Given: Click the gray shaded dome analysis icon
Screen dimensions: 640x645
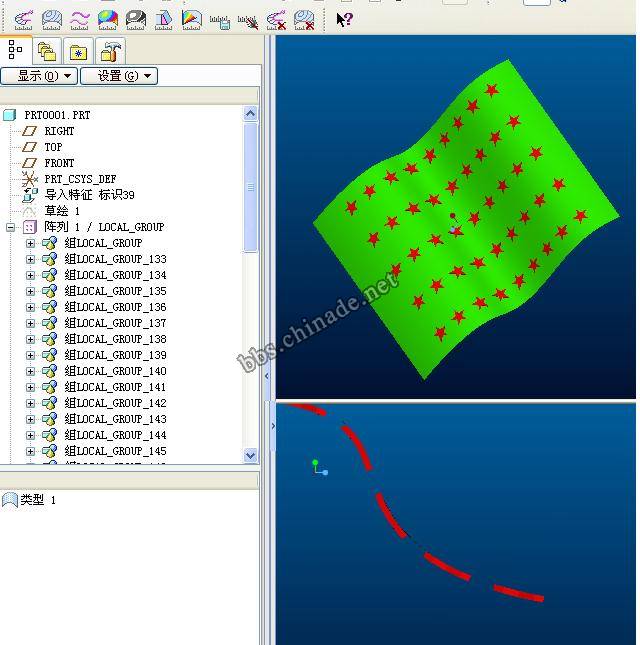Looking at the screenshot, I should [x=136, y=18].
